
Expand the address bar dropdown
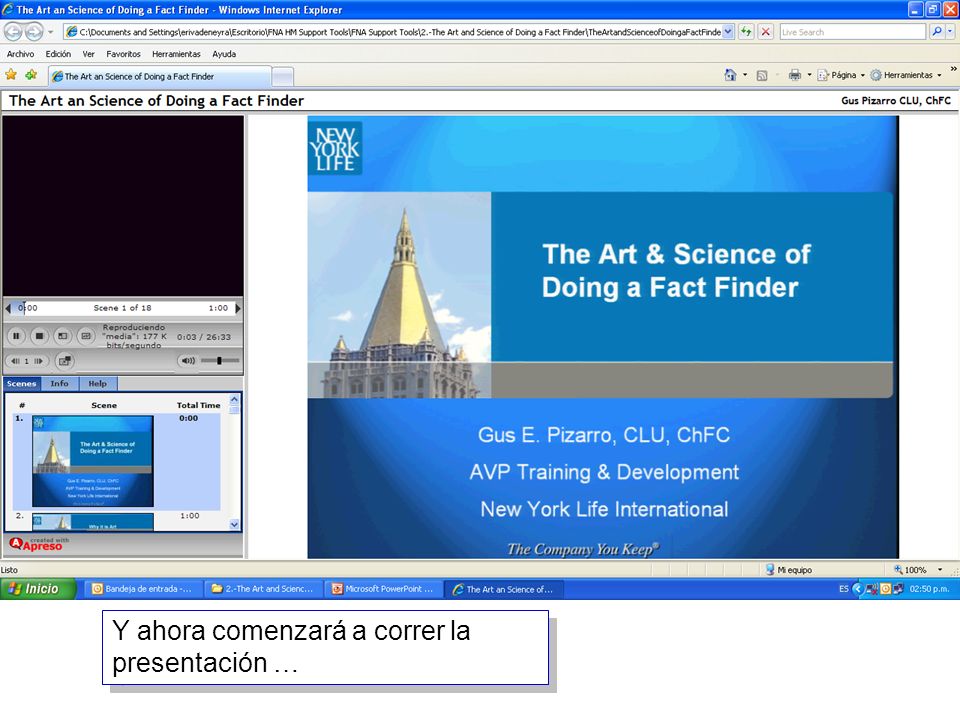point(728,32)
